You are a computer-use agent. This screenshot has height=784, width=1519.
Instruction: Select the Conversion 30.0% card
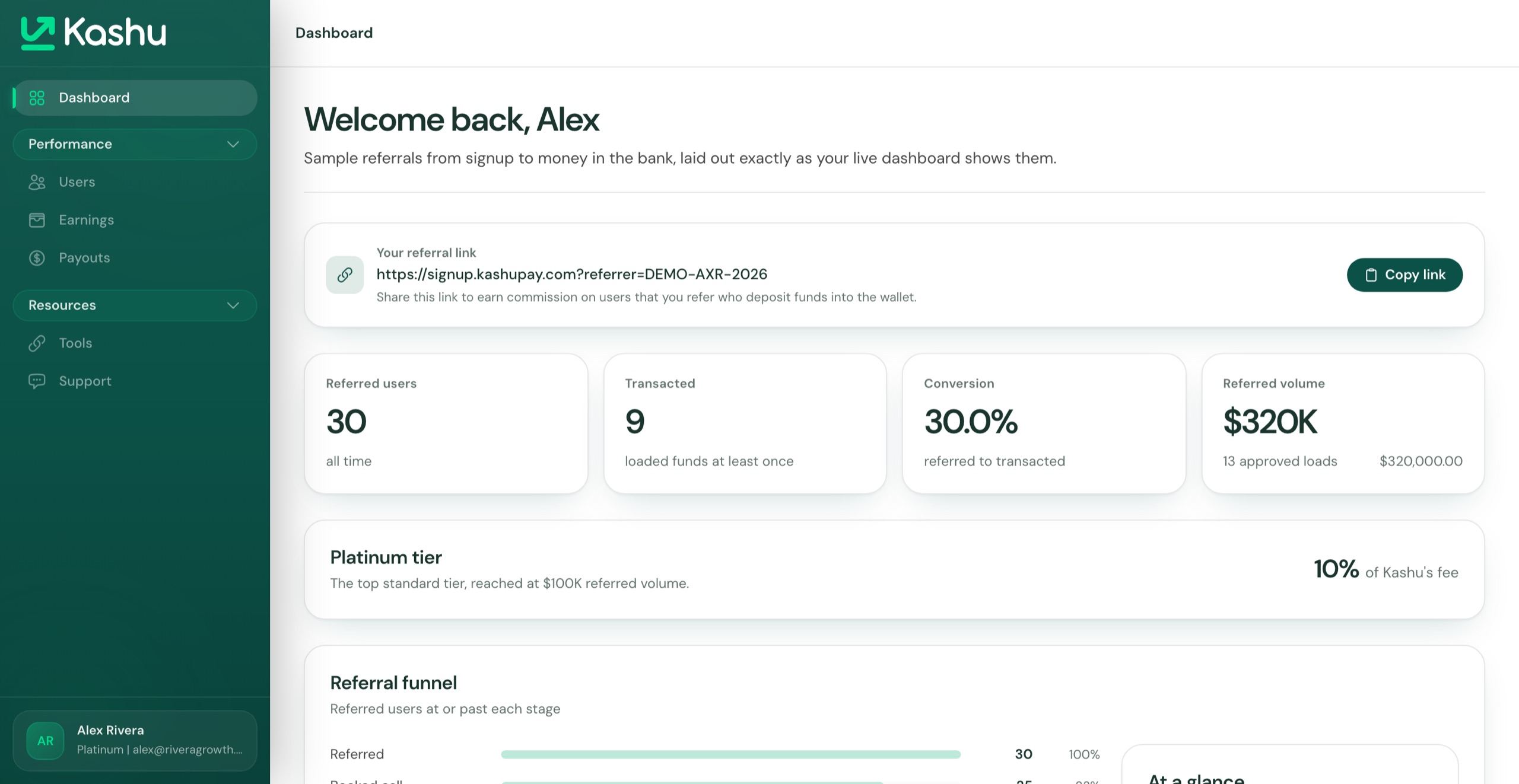point(1044,423)
